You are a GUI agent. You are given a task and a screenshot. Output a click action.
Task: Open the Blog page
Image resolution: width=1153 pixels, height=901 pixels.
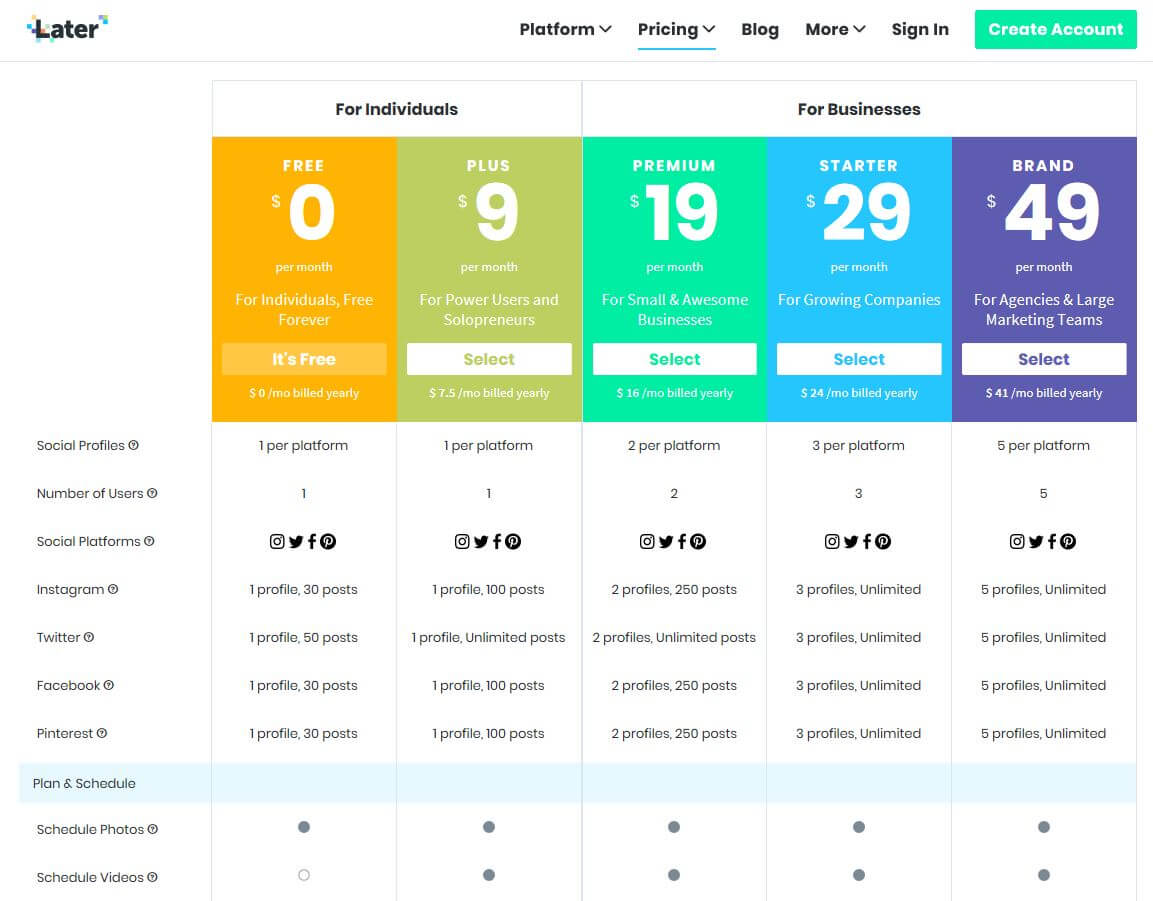[x=760, y=29]
